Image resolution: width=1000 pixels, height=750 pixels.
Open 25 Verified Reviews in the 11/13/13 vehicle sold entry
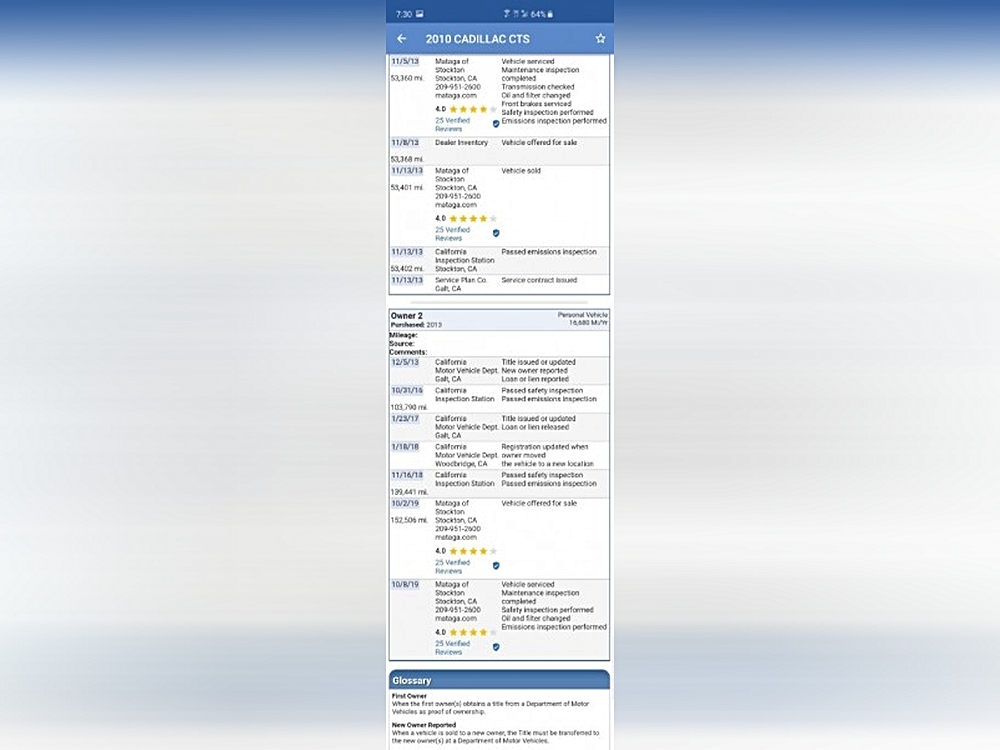(452, 234)
